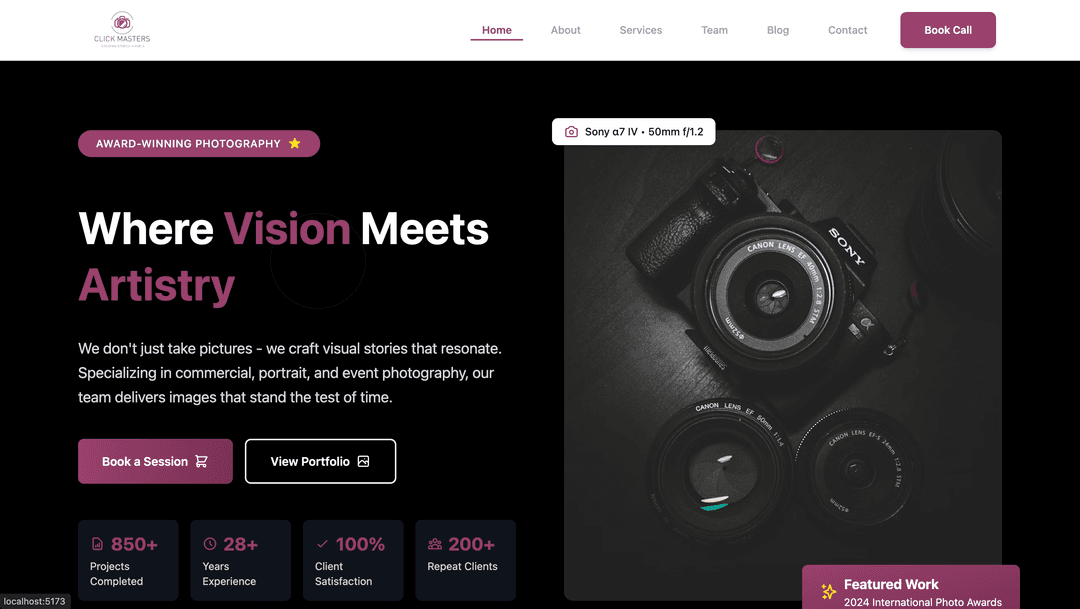Click the star icon in the award badge

(295, 143)
